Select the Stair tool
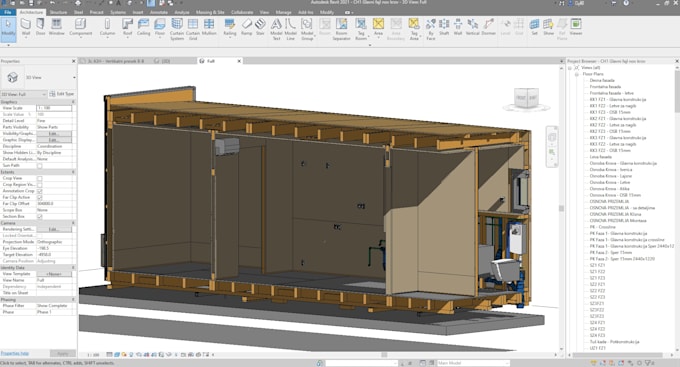 coord(260,27)
